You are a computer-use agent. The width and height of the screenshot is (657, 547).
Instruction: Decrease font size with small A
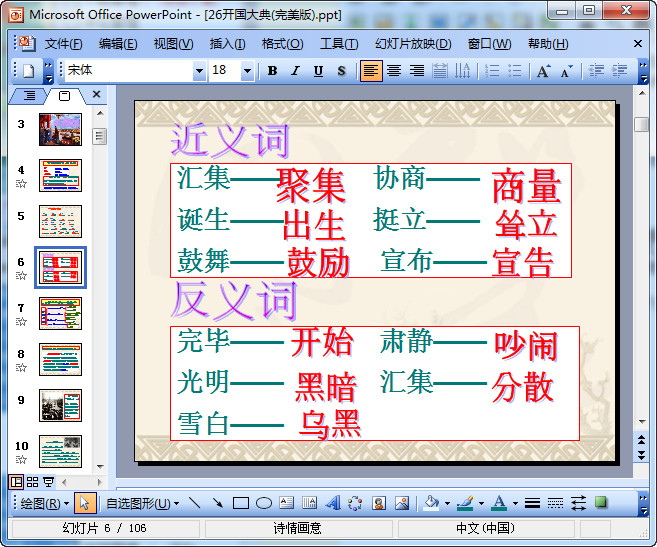(x=566, y=71)
